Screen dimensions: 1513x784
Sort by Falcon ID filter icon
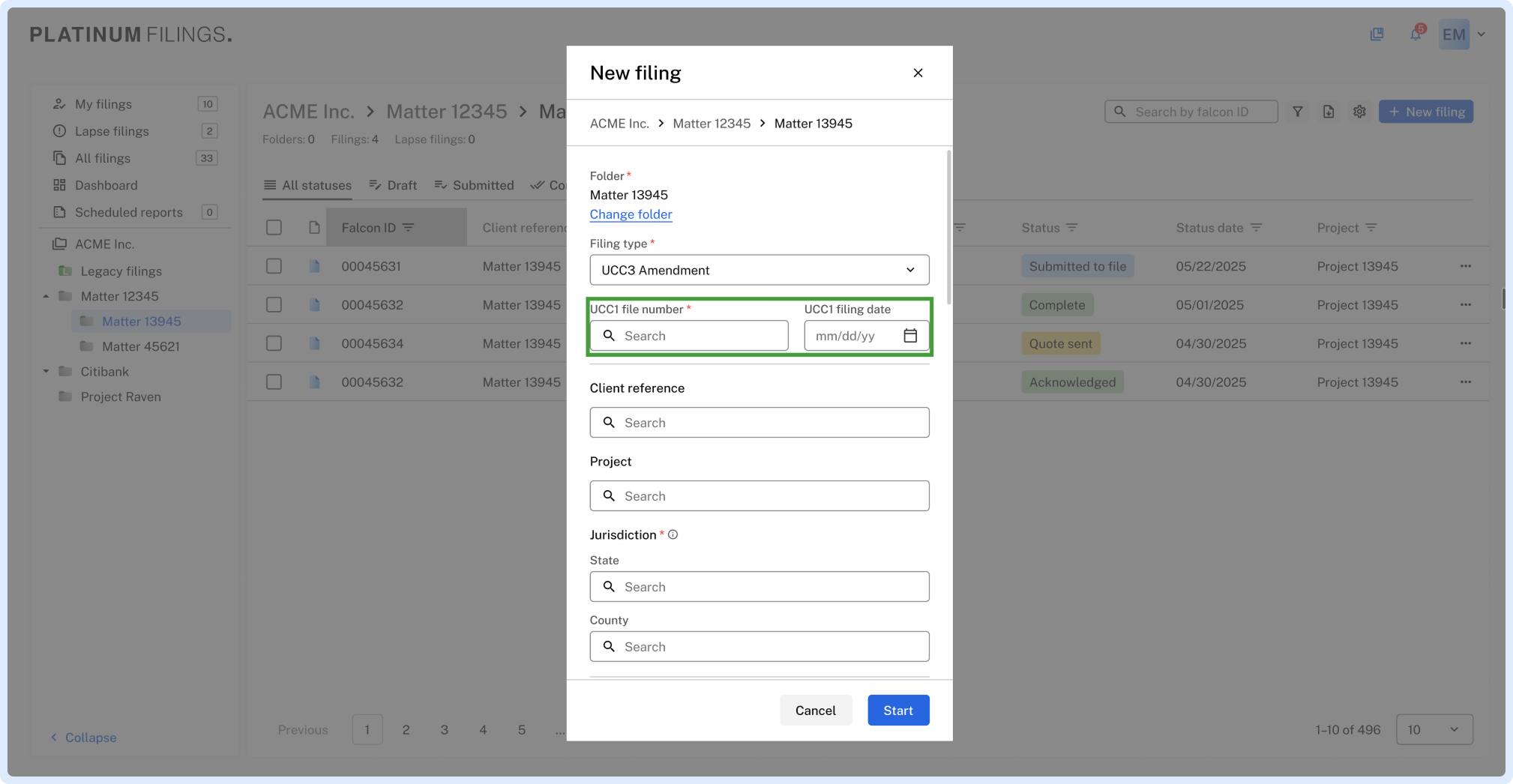(x=408, y=227)
